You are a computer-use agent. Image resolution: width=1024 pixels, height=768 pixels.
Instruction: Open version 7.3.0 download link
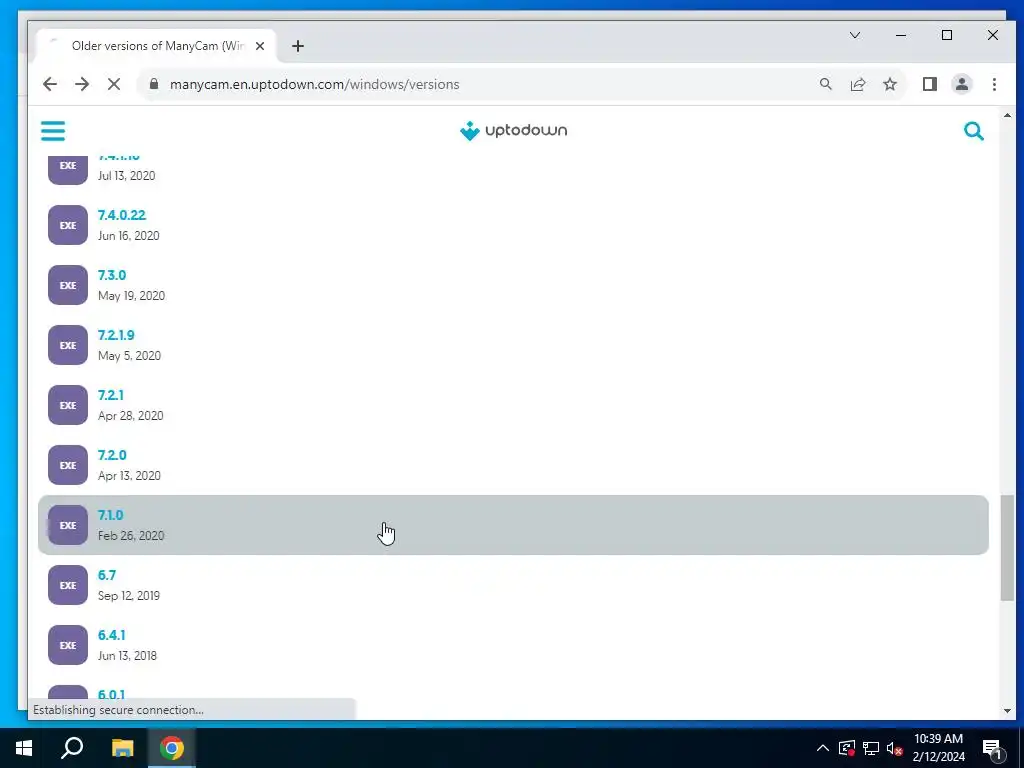pos(112,276)
